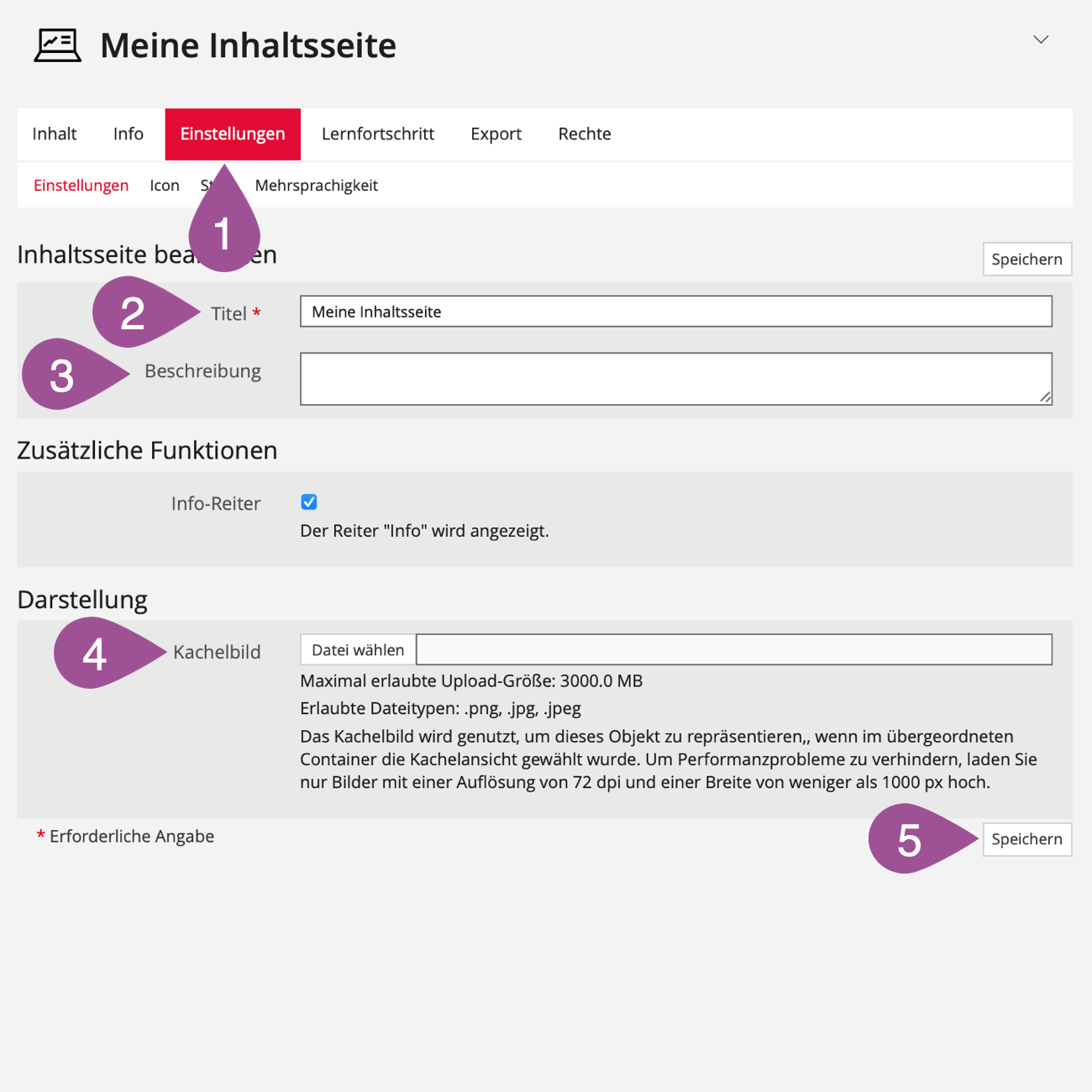Switch to the Rechte tab

[x=585, y=134]
